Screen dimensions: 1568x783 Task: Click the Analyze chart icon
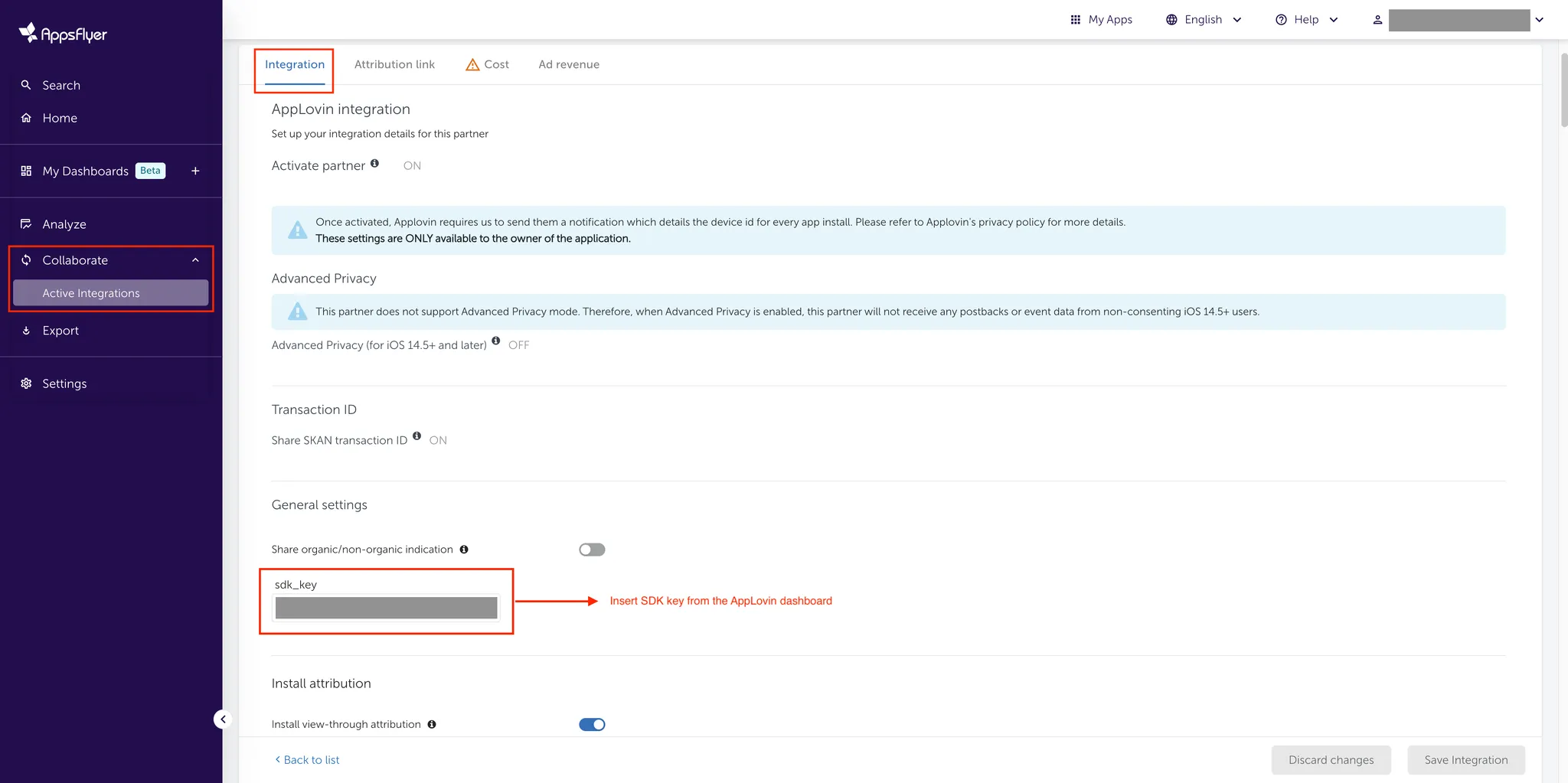click(26, 224)
